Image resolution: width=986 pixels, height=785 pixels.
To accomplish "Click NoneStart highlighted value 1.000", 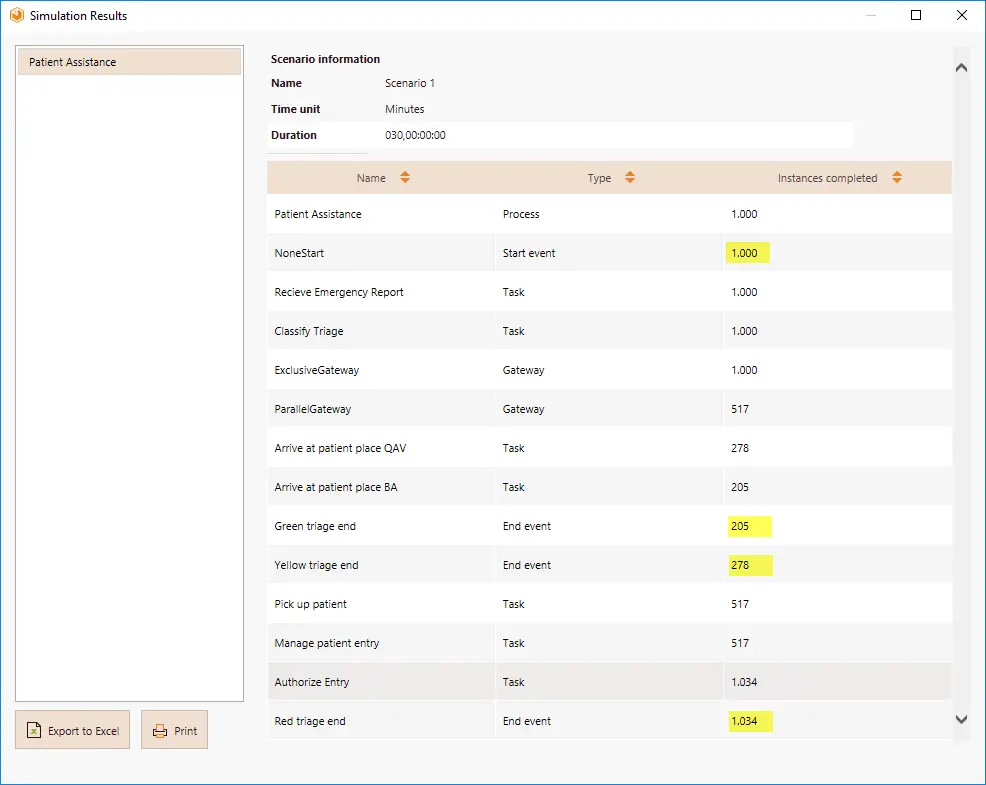I will [744, 253].
